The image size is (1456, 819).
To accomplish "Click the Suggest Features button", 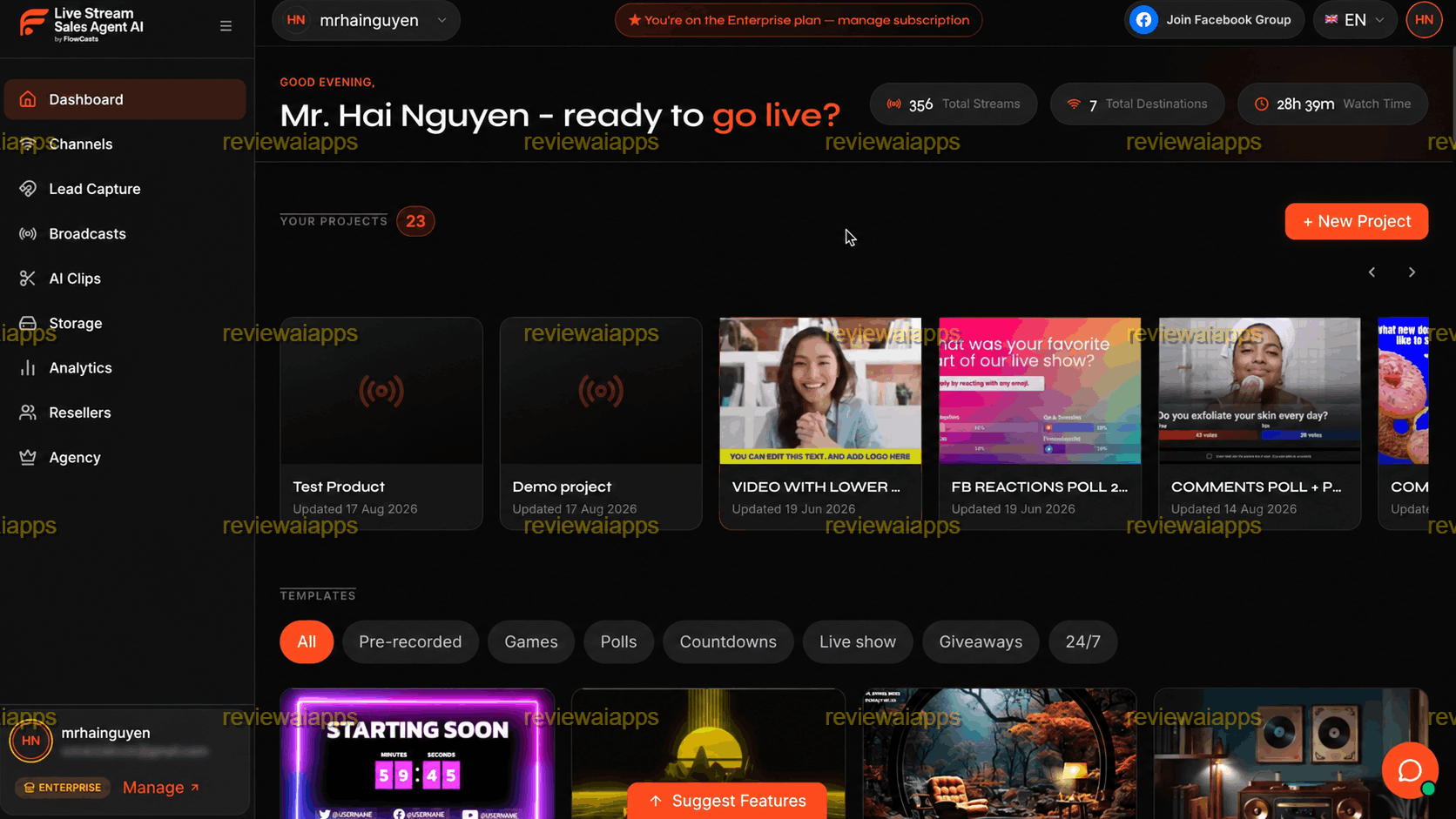I will click(x=727, y=801).
